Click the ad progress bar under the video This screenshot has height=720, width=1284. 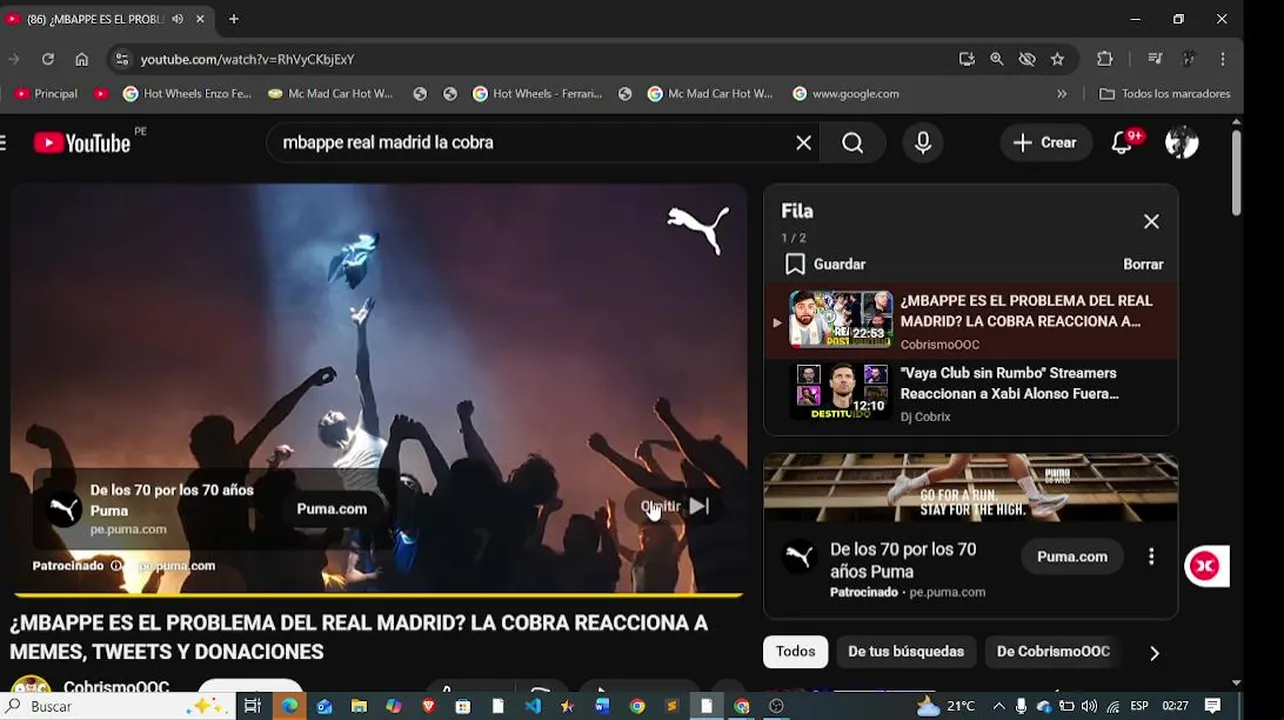(x=377, y=595)
